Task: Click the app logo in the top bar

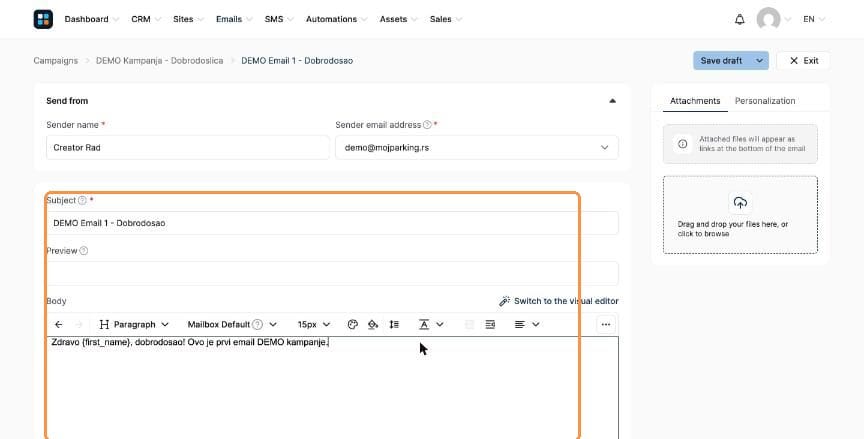Action: (x=43, y=19)
